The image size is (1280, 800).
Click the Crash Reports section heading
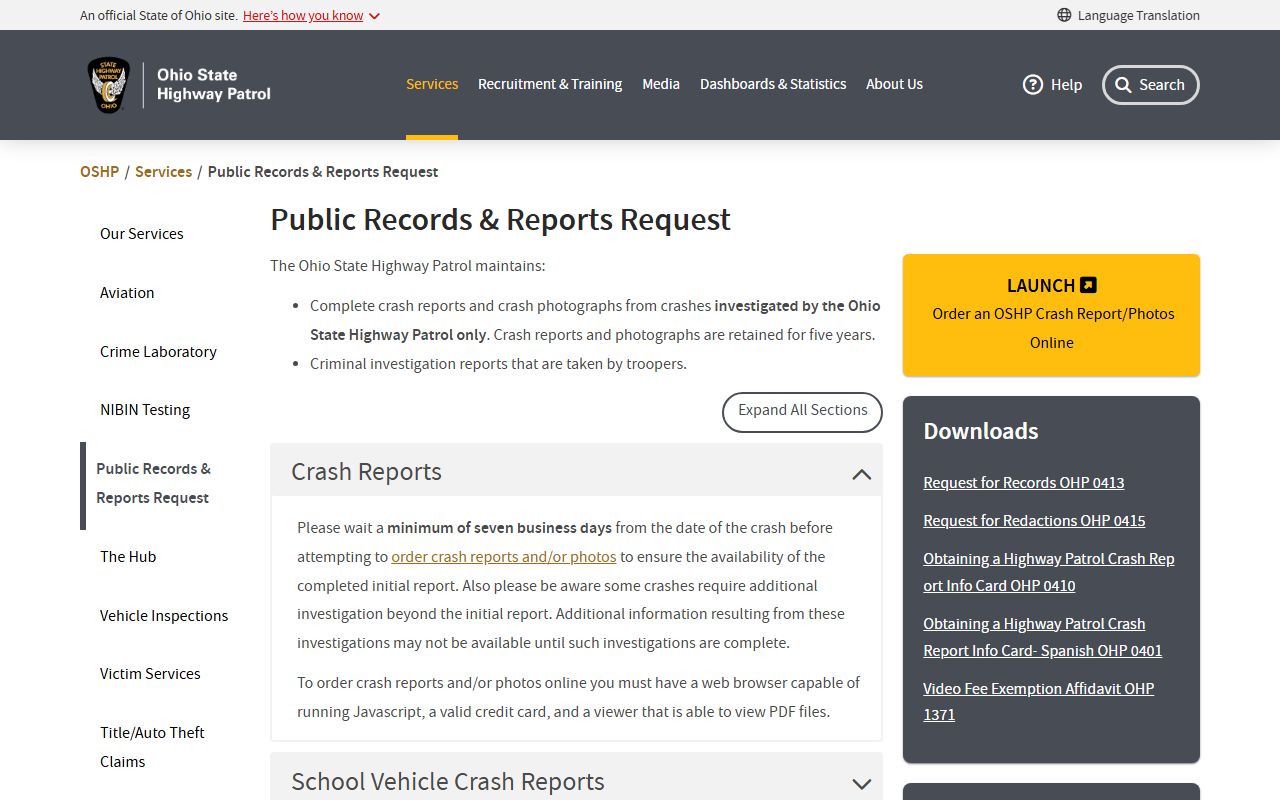366,472
